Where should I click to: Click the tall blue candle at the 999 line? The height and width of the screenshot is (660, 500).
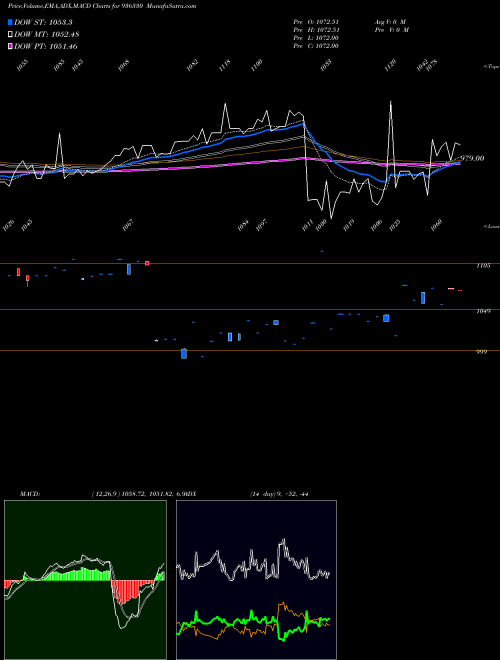184,354
